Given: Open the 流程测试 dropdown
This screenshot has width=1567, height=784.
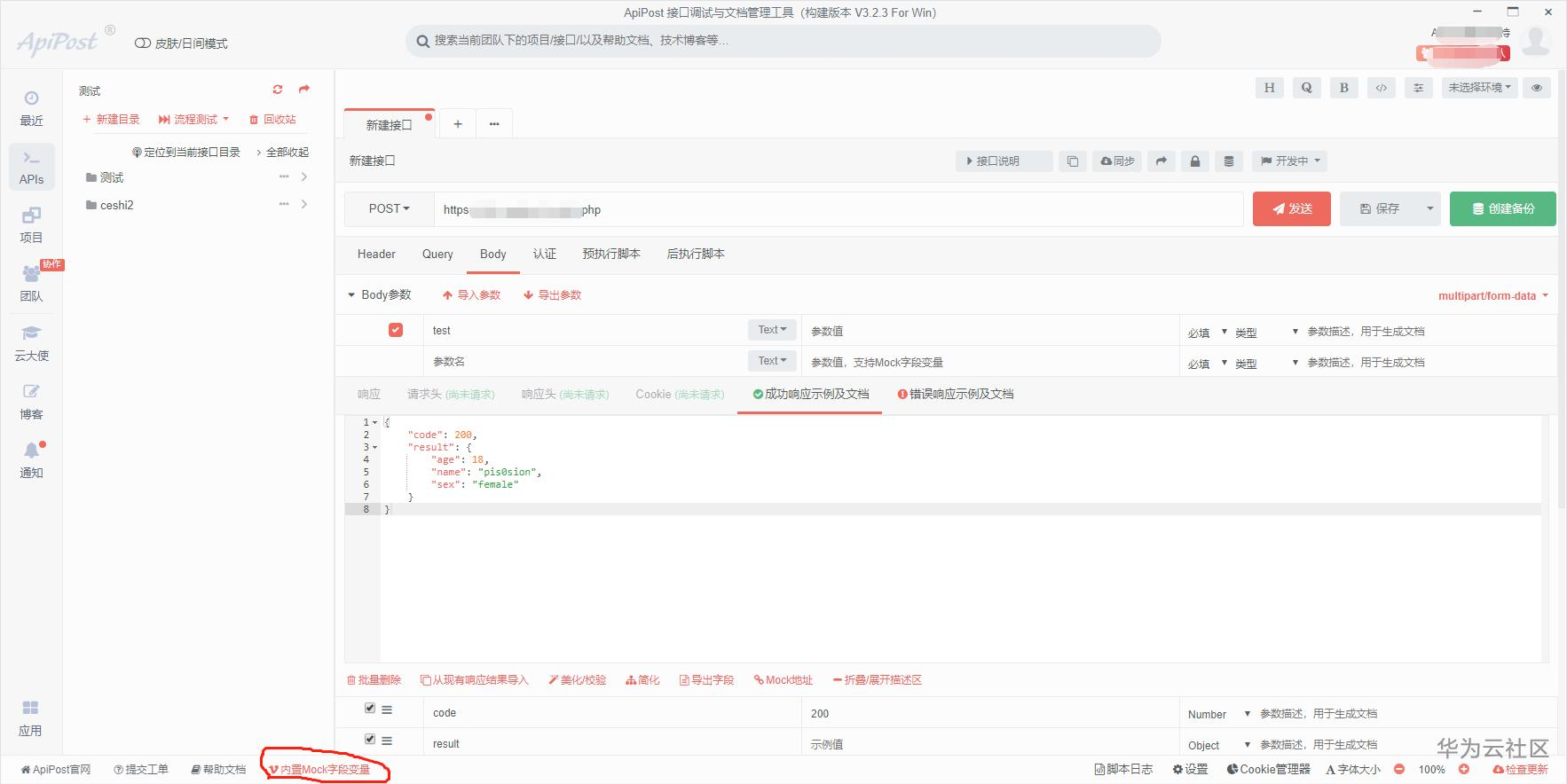Looking at the screenshot, I should (x=193, y=119).
